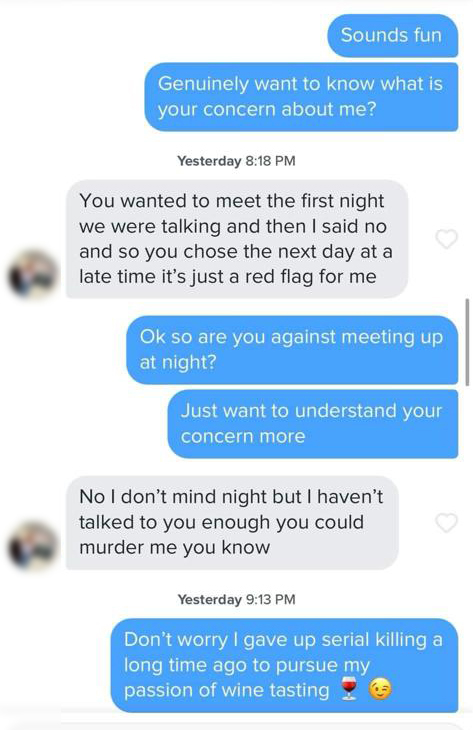
Task: Tap 'You wanted to meet the first night' message
Action: click(237, 239)
